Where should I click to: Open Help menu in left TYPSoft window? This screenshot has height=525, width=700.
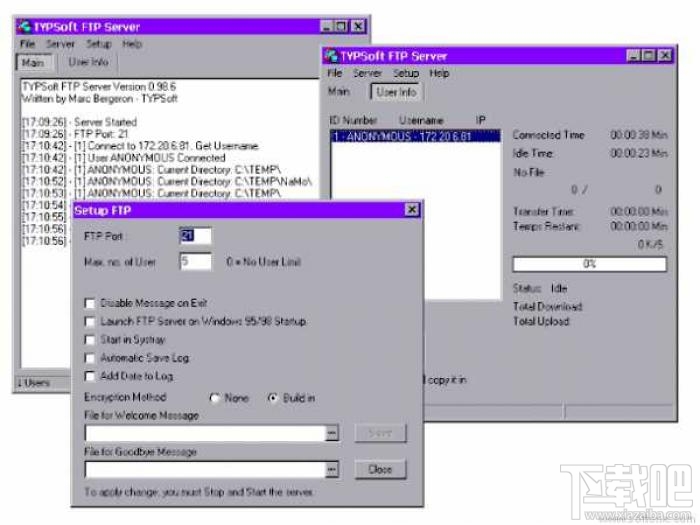pos(132,44)
